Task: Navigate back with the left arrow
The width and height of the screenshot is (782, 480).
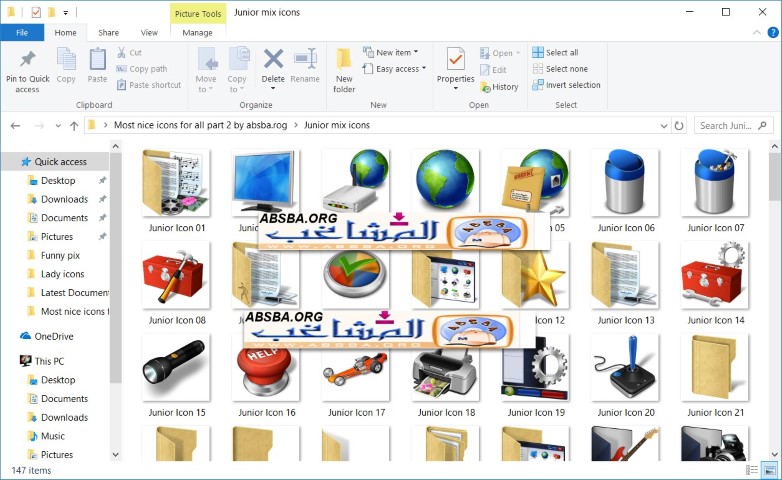Action: click(15, 126)
